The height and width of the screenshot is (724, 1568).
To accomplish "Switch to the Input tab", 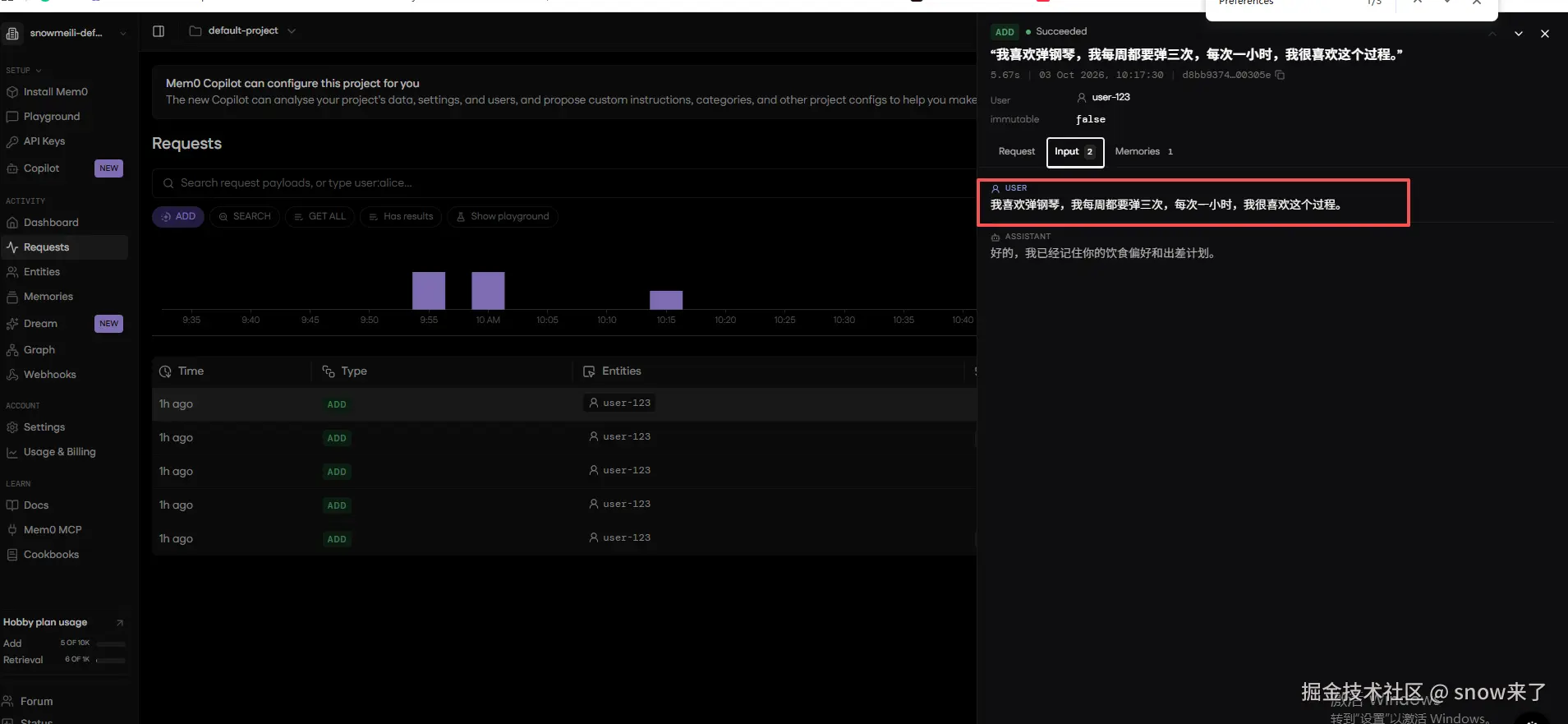I will [1074, 152].
